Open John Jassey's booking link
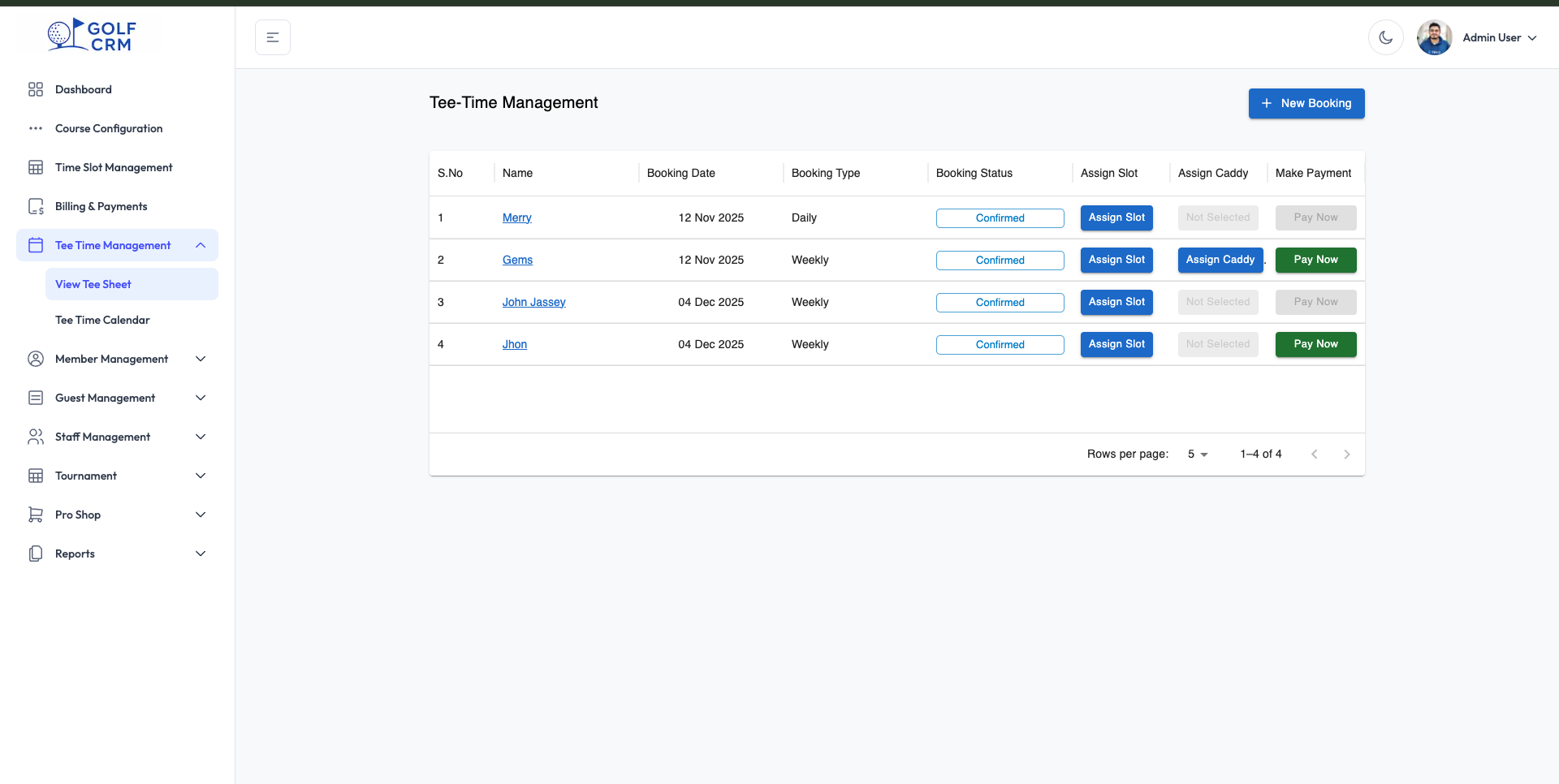This screenshot has width=1559, height=784. (533, 302)
